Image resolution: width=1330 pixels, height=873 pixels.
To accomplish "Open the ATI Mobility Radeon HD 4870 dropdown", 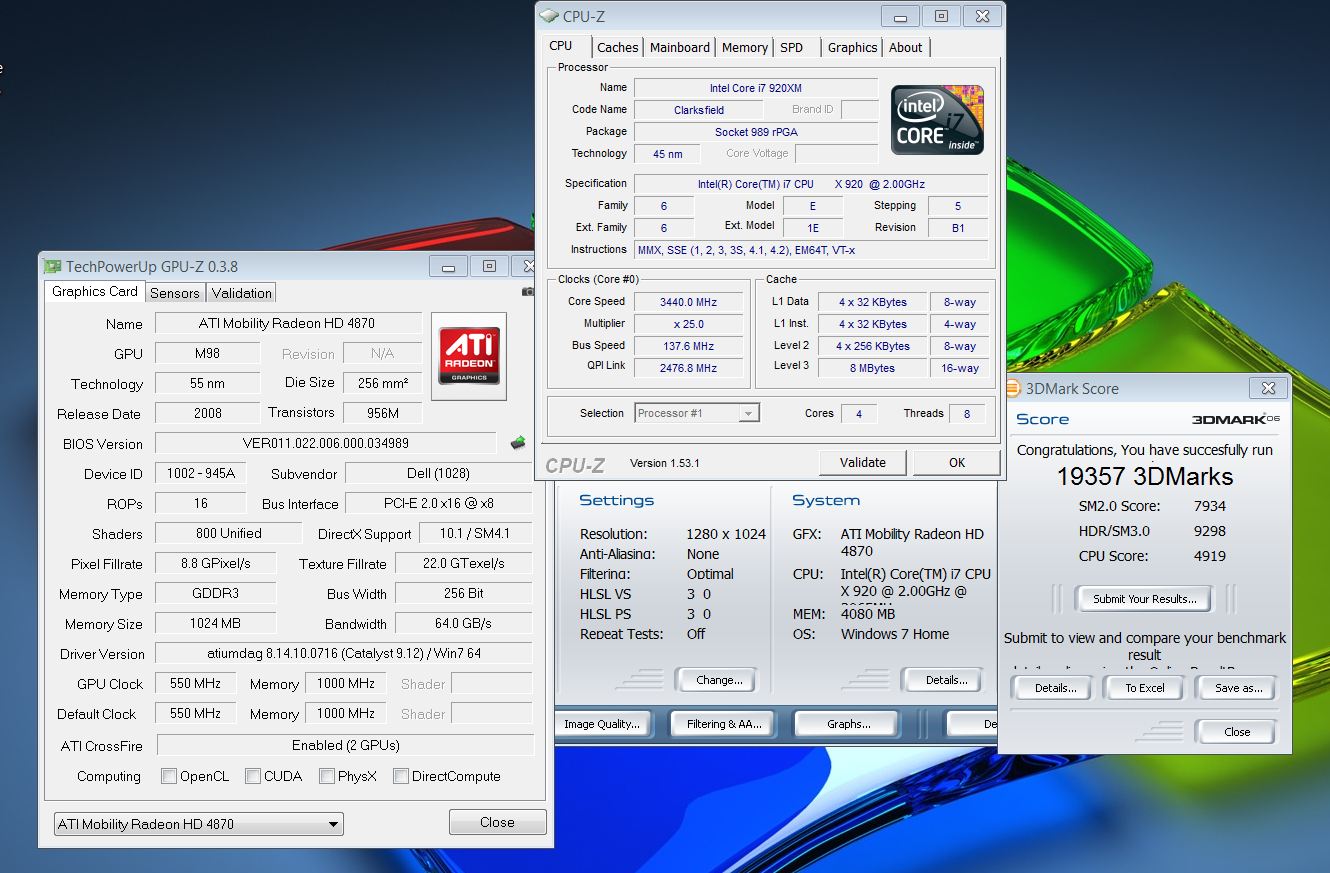I will [x=198, y=824].
